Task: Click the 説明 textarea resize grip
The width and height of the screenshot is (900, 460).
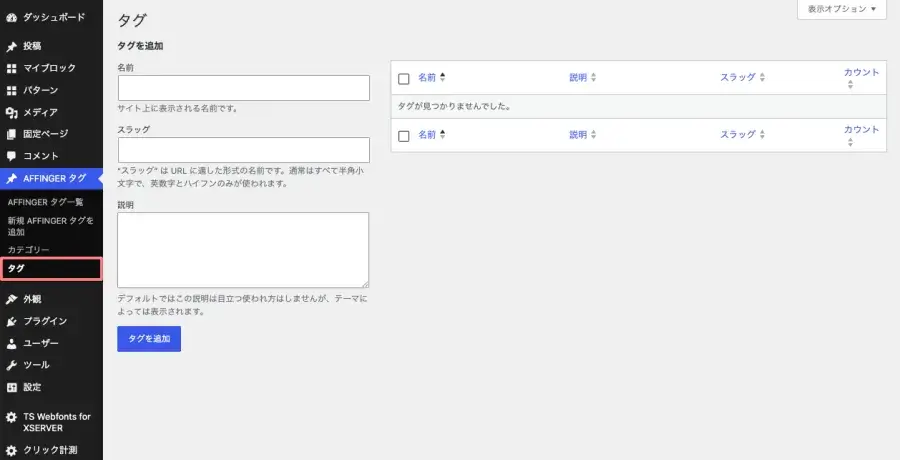Action: click(x=365, y=284)
